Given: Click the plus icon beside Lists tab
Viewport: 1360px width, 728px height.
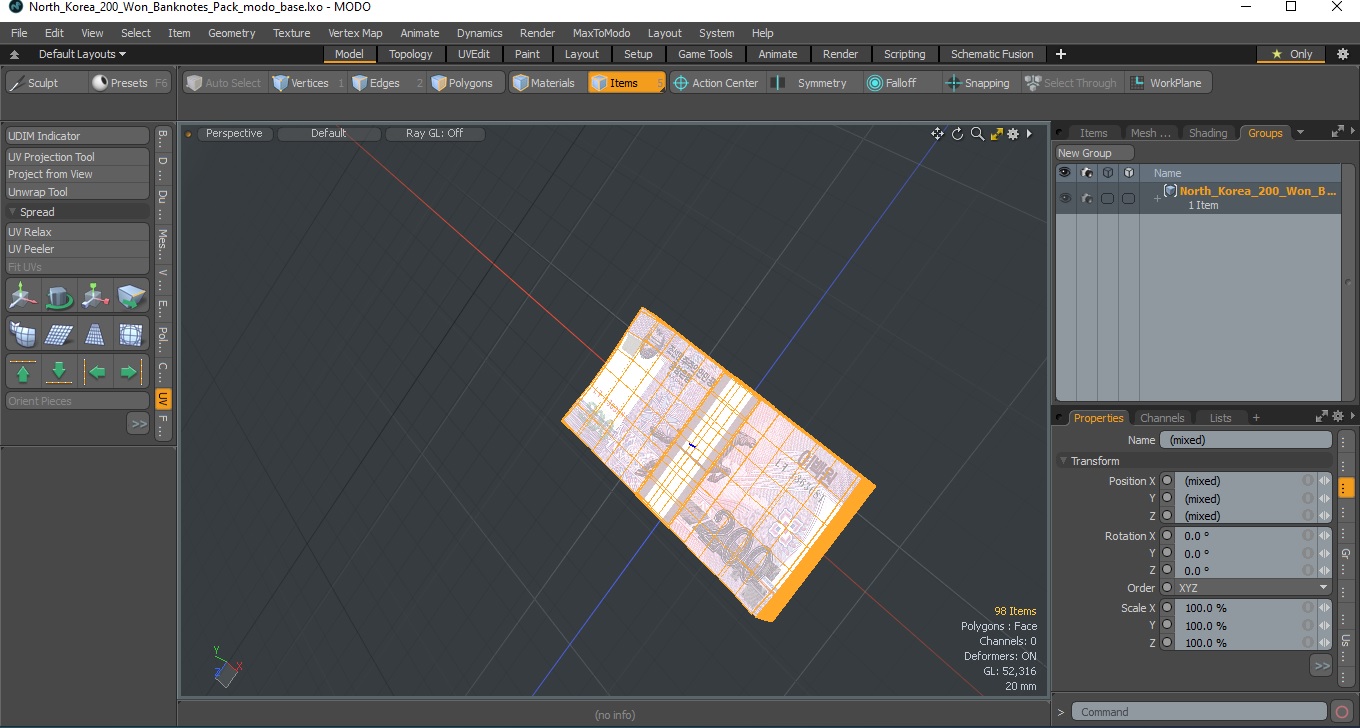Looking at the screenshot, I should click(x=1256, y=418).
